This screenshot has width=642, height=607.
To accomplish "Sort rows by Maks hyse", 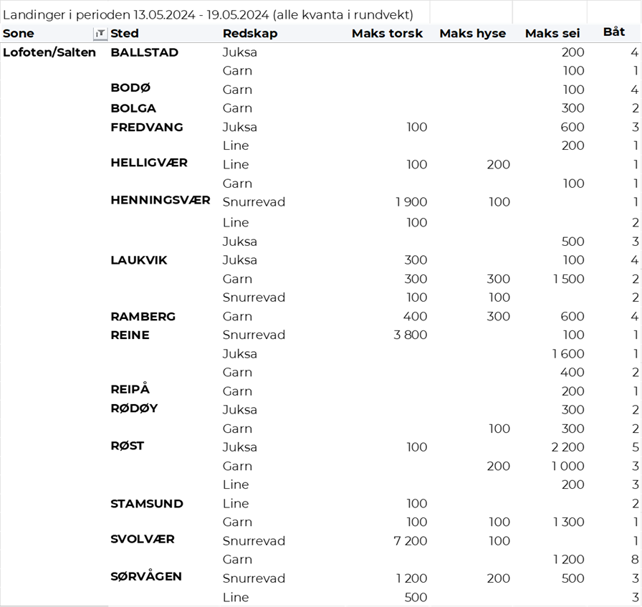I will [472, 34].
